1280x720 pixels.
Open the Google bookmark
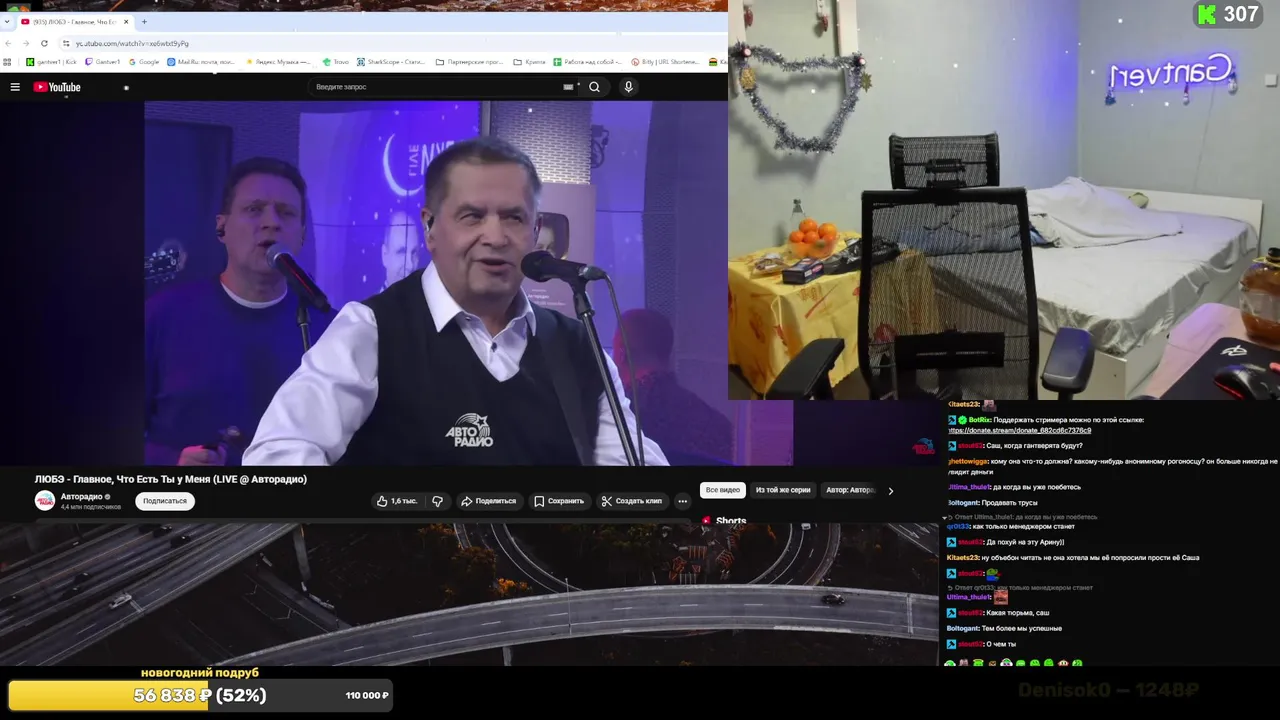[x=144, y=62]
